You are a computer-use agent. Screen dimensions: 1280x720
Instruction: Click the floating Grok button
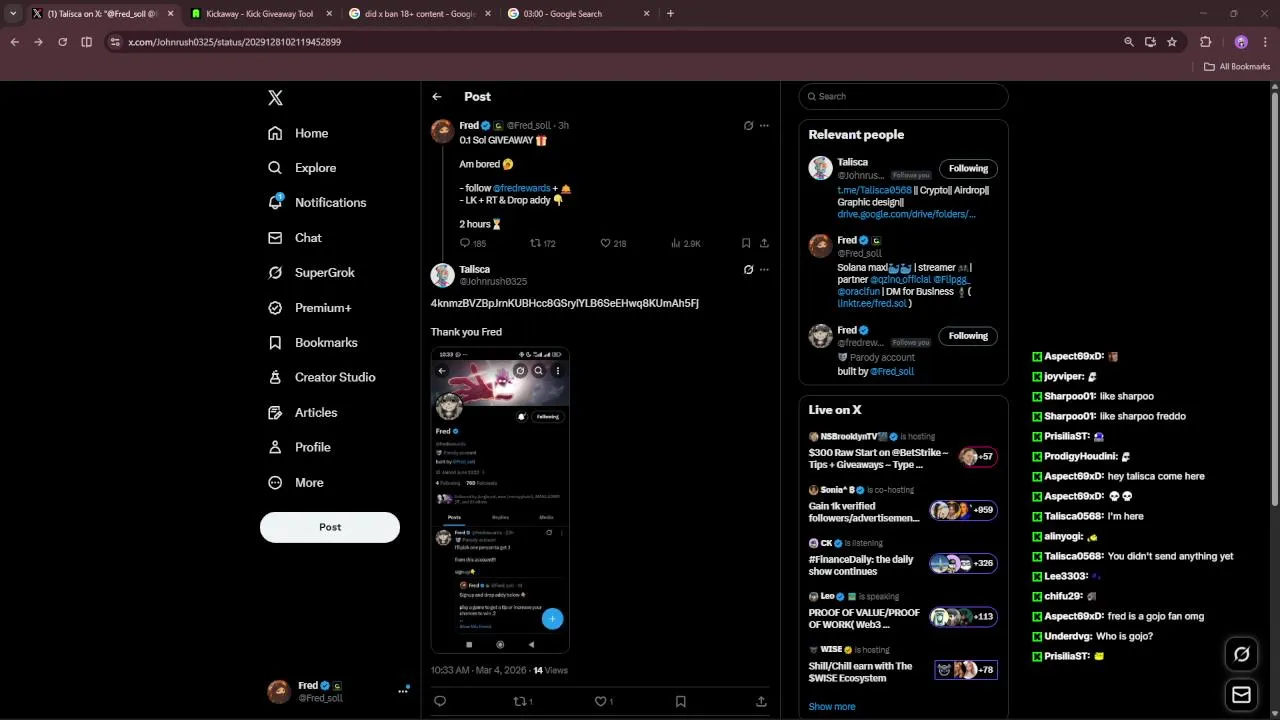pos(1241,654)
